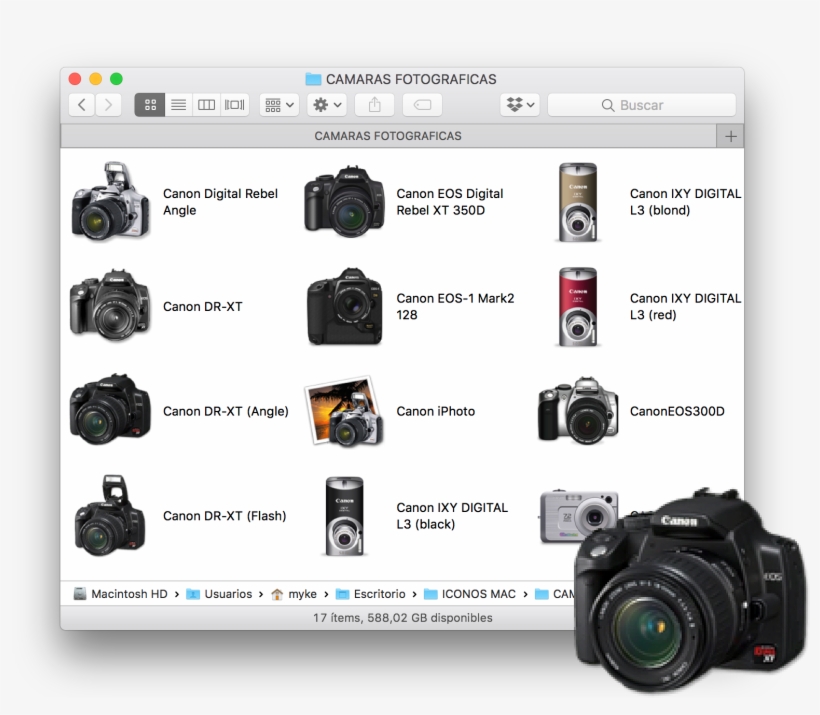Select the Canon DR-XT (Angle) icon
820x715 pixels.
coord(110,410)
